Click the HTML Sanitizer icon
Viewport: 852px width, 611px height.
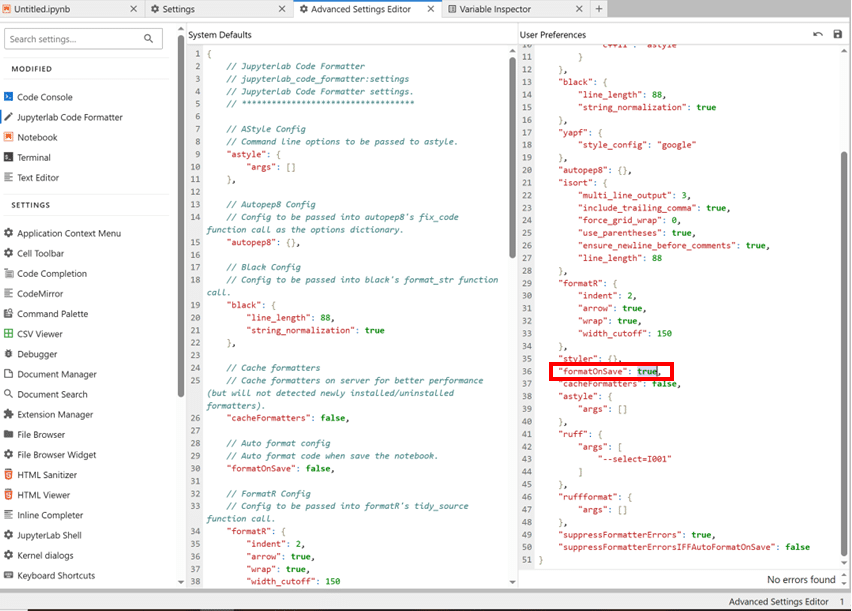(9, 475)
